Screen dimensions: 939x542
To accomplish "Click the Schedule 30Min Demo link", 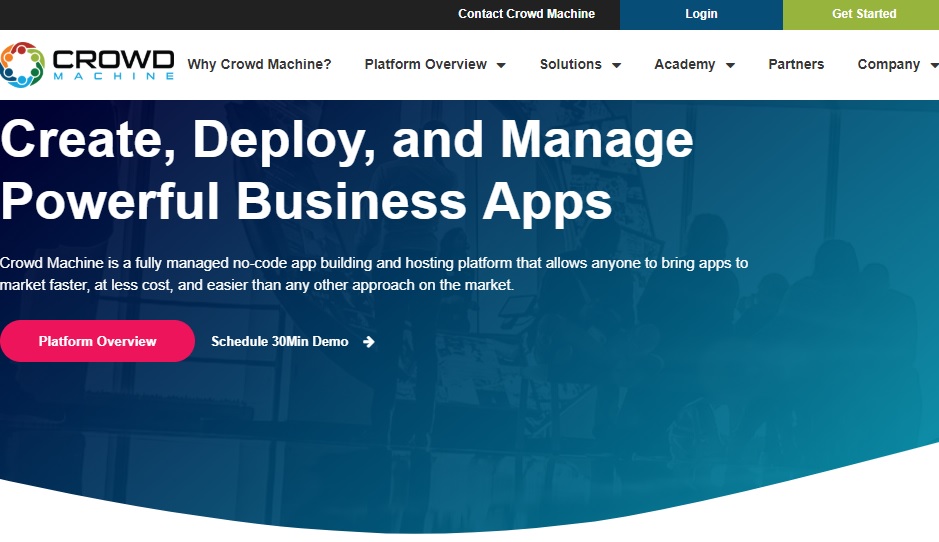I will [x=280, y=341].
